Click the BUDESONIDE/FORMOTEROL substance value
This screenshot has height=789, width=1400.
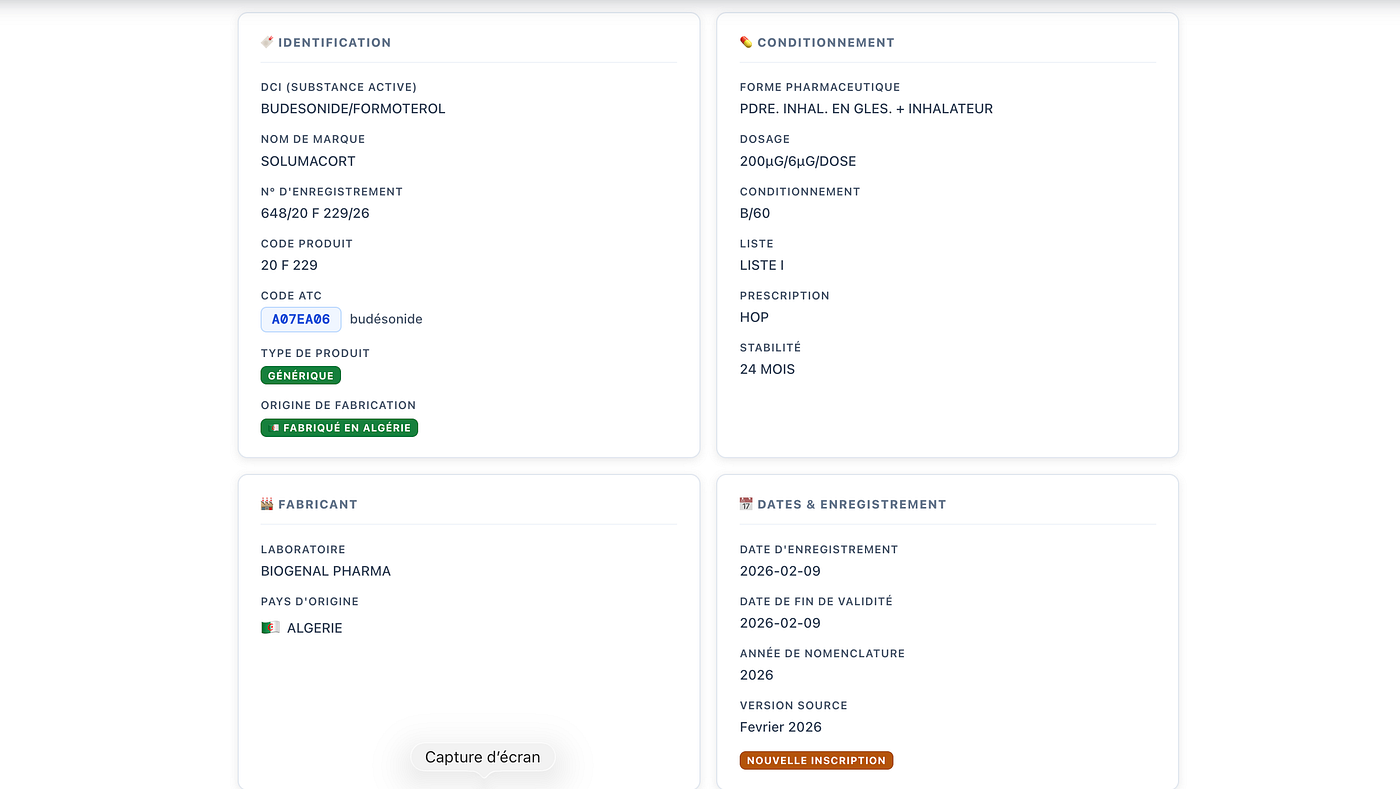click(x=353, y=109)
